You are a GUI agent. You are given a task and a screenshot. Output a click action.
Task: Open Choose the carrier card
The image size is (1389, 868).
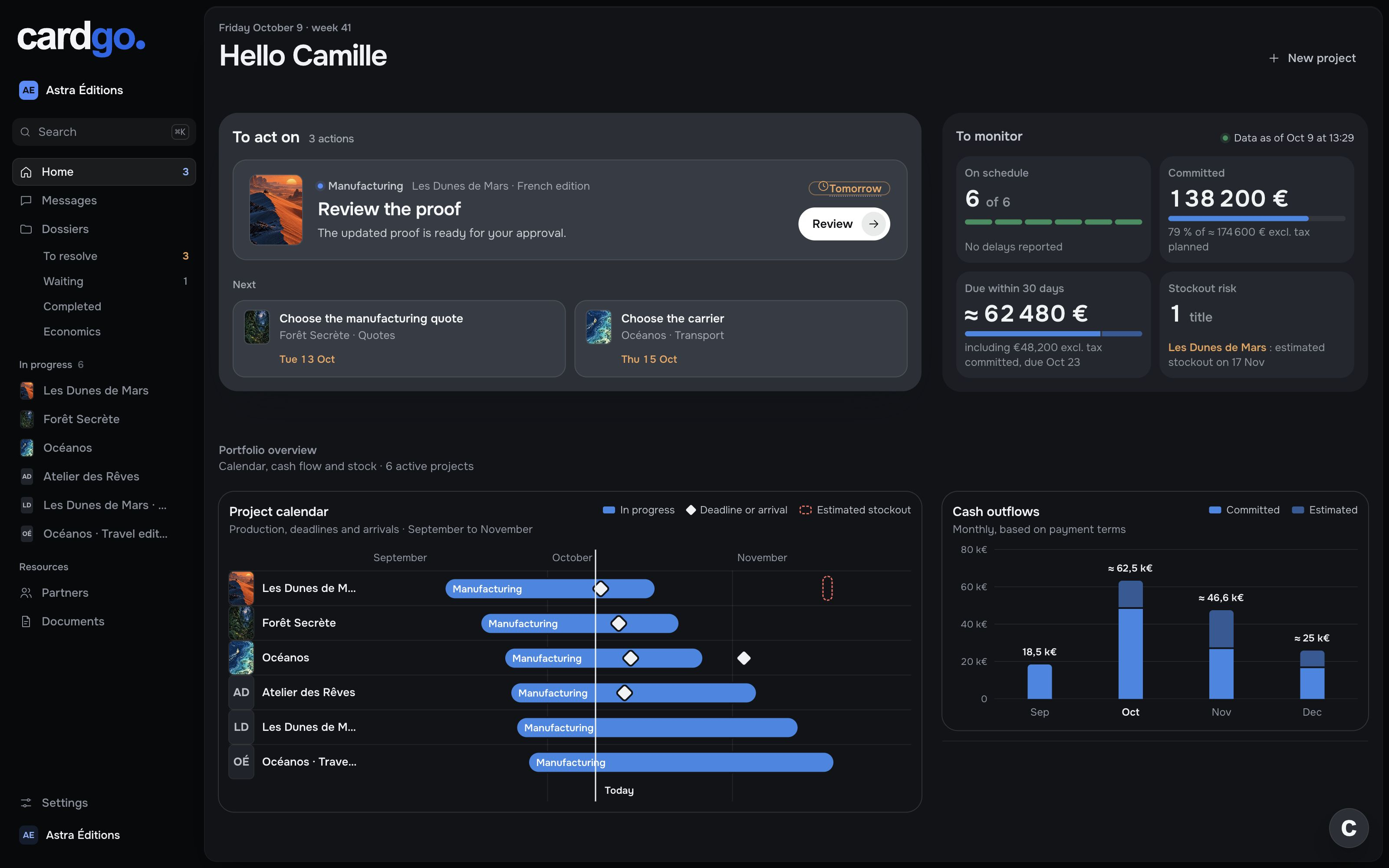[741, 339]
